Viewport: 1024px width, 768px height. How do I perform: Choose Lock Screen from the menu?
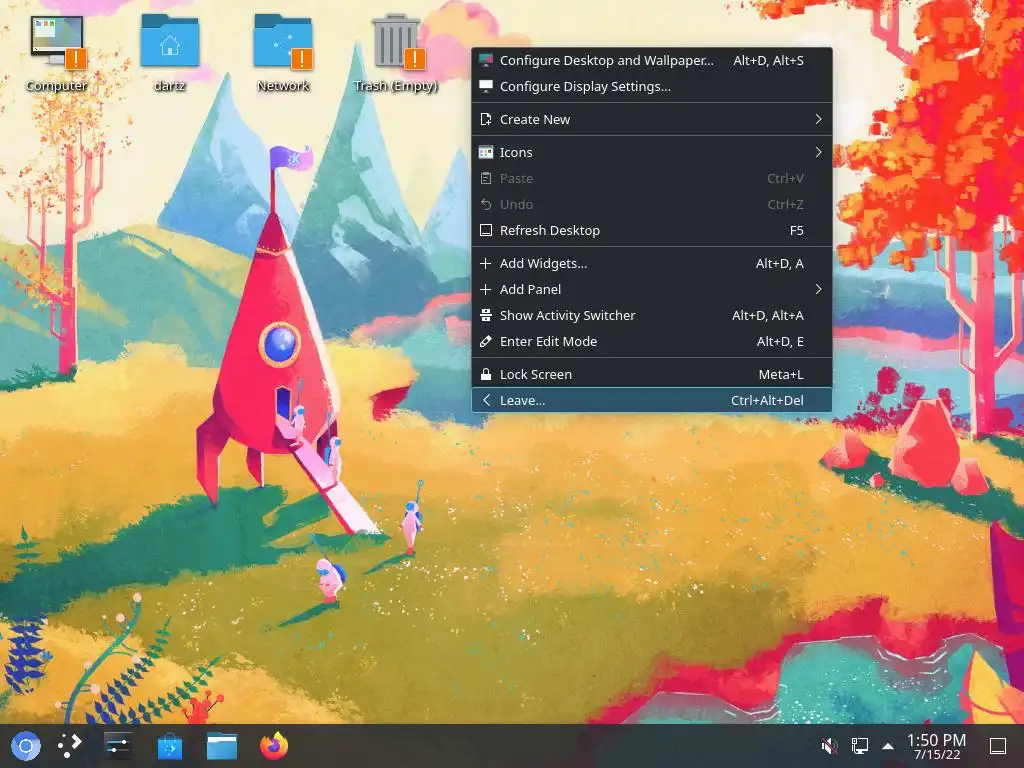[x=651, y=374]
